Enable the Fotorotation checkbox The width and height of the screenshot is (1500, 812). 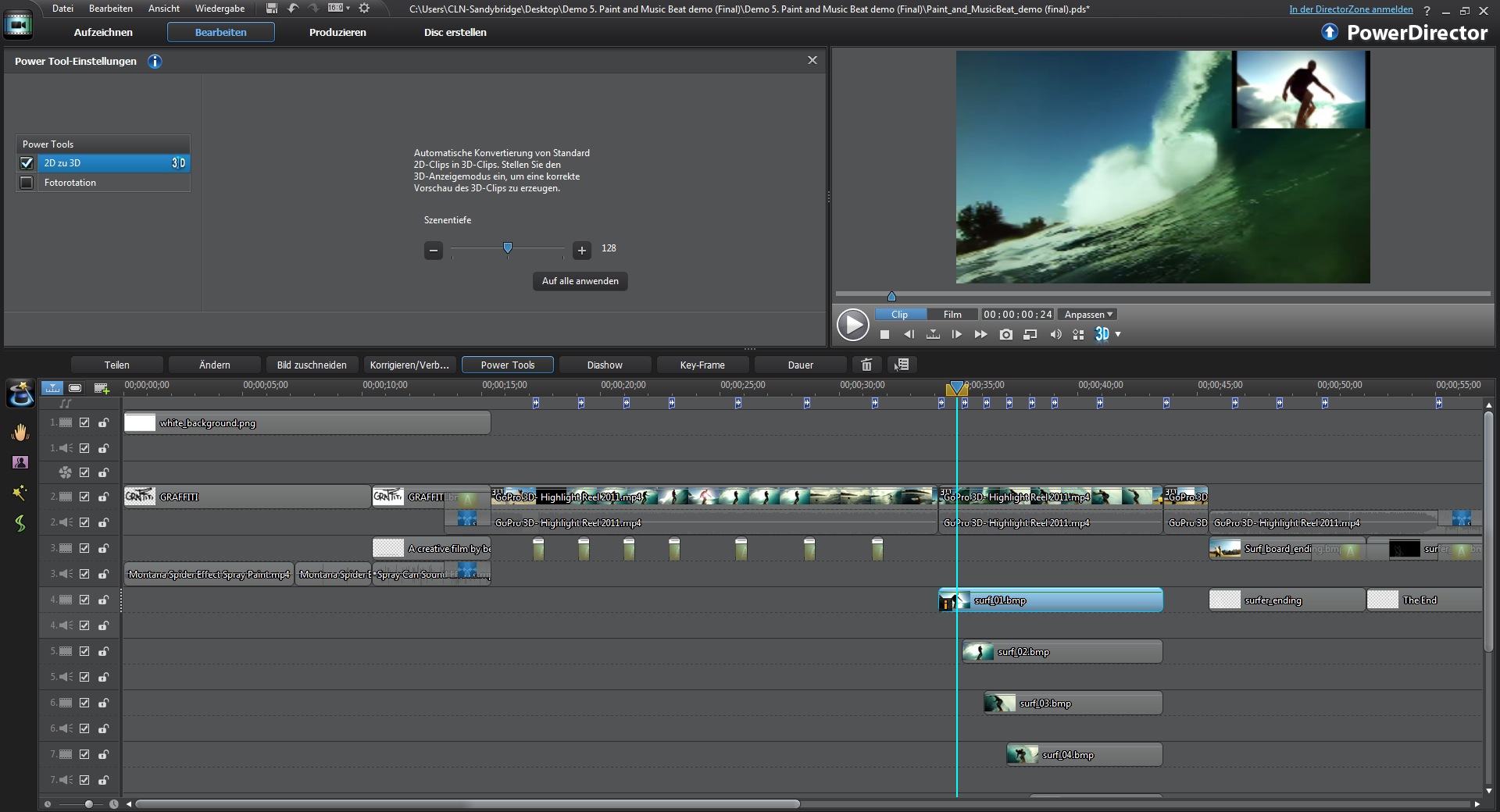click(x=27, y=183)
